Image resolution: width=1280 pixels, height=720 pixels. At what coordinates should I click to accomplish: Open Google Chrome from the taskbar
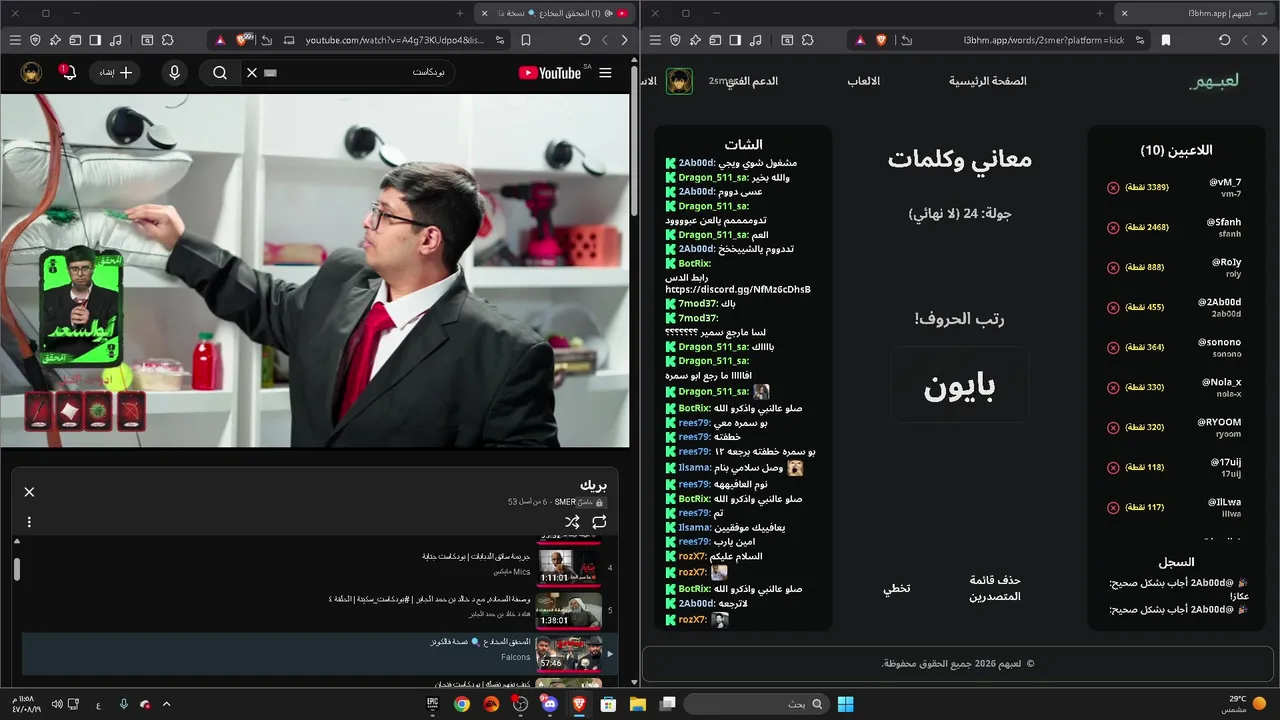pyautogui.click(x=461, y=704)
